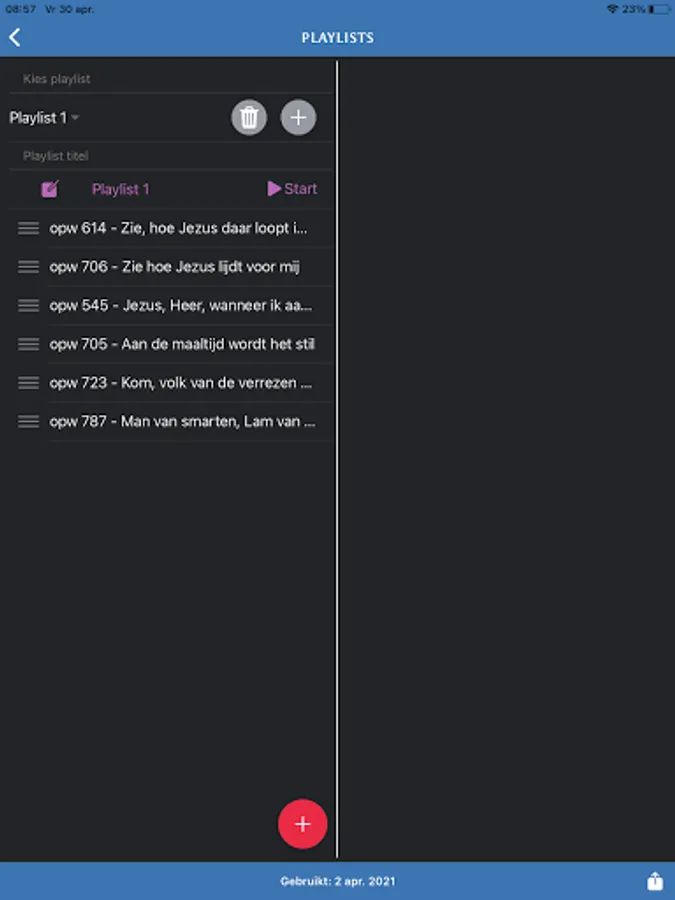
Task: Open song opw 706 Zie hoe Jezus lijdt
Action: 174,266
